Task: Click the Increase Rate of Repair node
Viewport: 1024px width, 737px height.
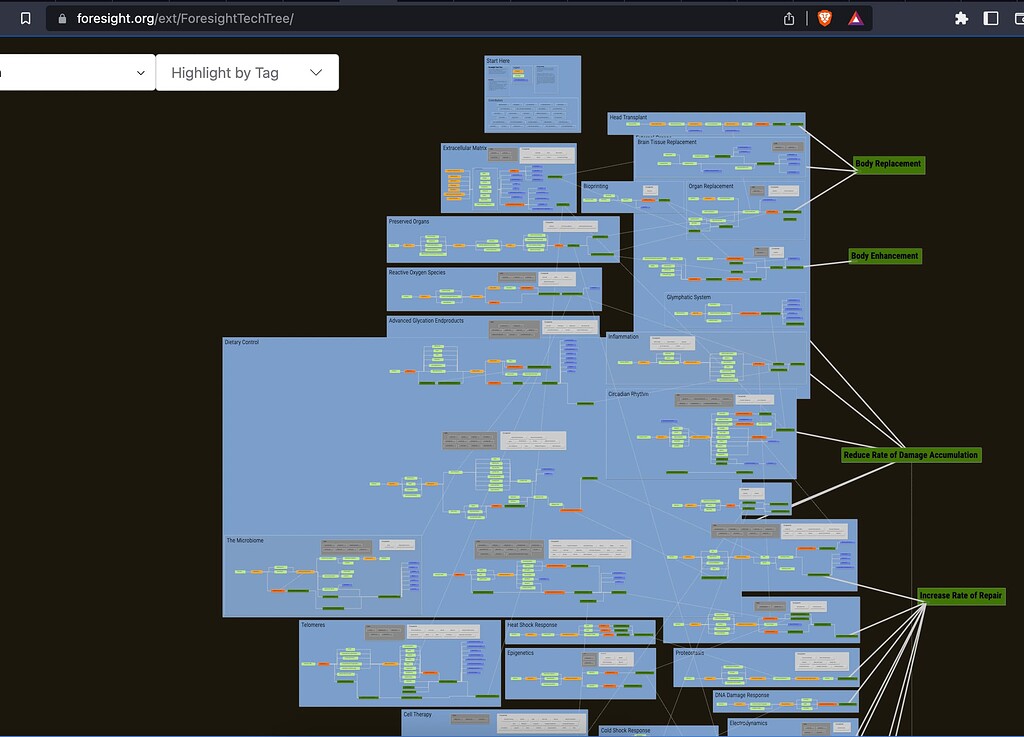Action: coord(961,595)
